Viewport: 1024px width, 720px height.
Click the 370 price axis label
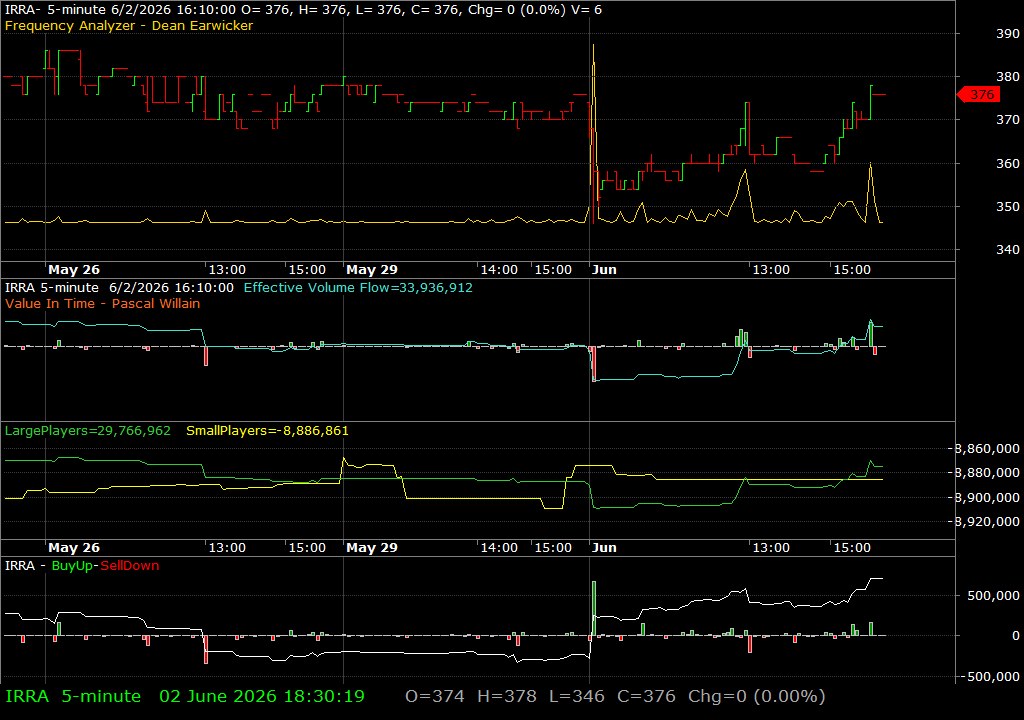tap(1008, 120)
